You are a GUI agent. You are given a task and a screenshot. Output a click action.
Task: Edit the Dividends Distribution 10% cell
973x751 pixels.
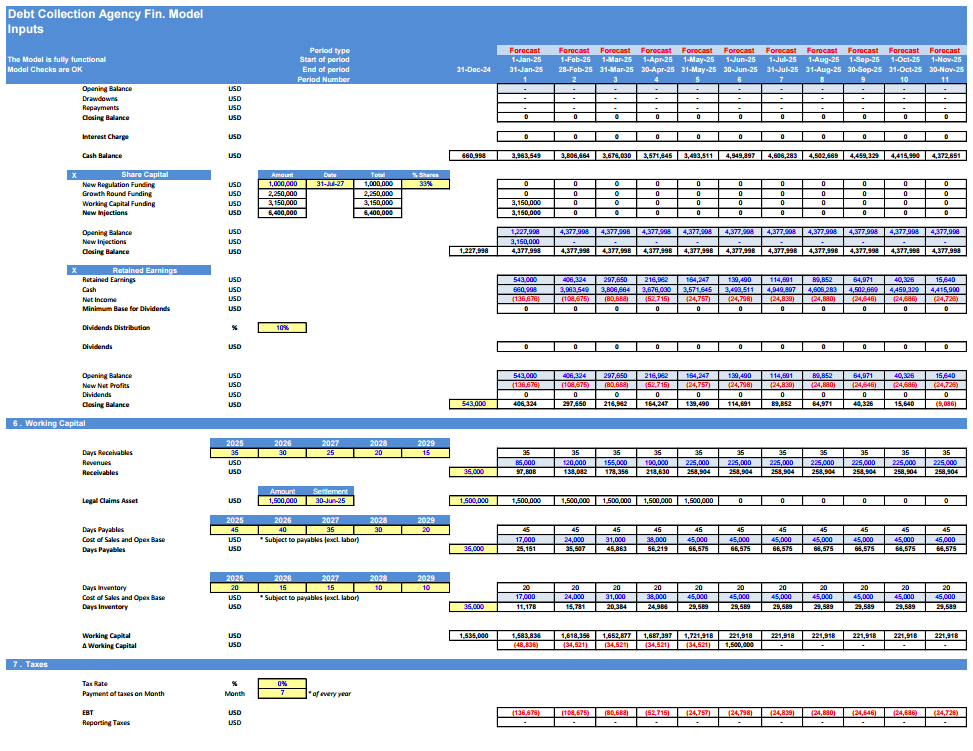click(x=282, y=327)
